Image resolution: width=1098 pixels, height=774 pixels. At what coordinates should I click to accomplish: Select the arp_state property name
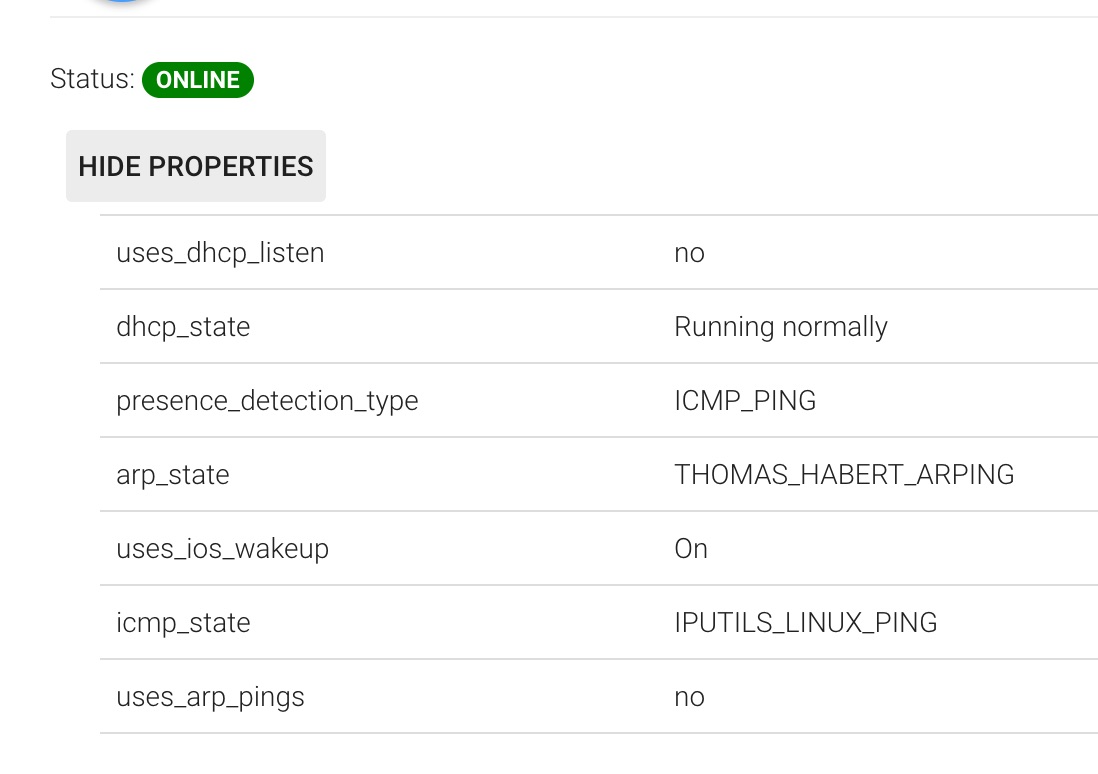click(x=172, y=476)
